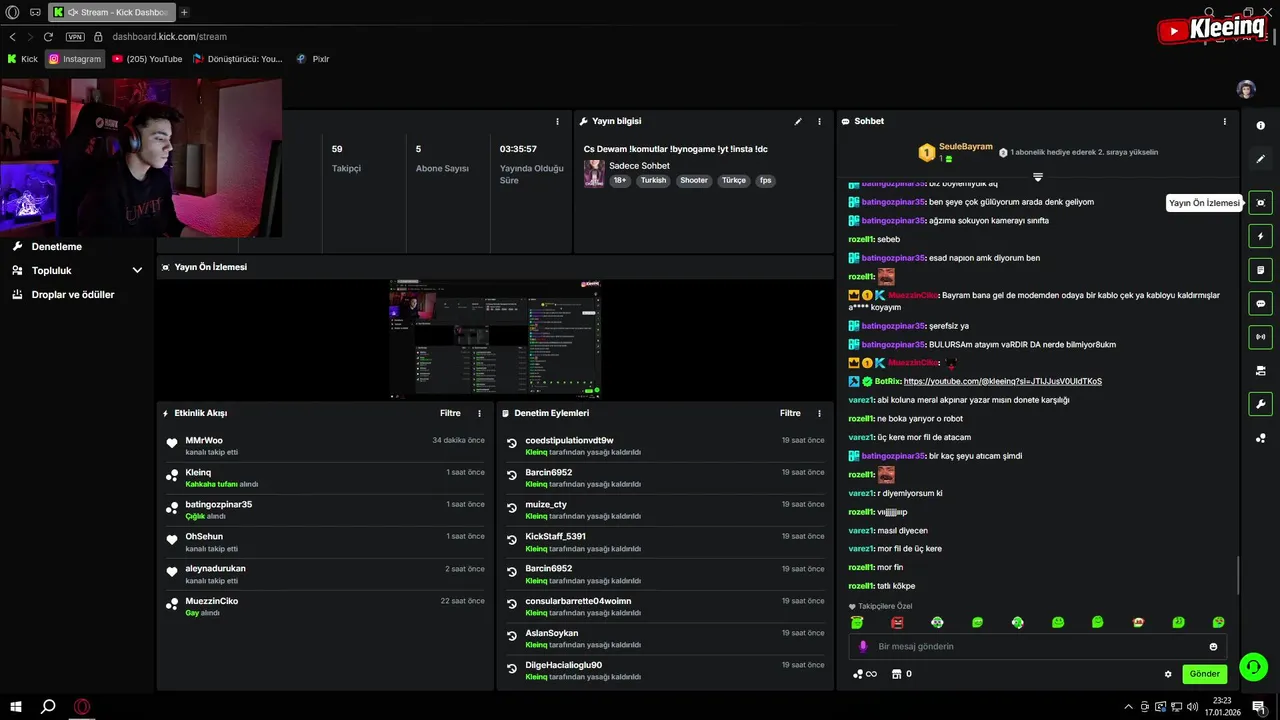Toggle the chat bubble panel icon

(1260, 303)
